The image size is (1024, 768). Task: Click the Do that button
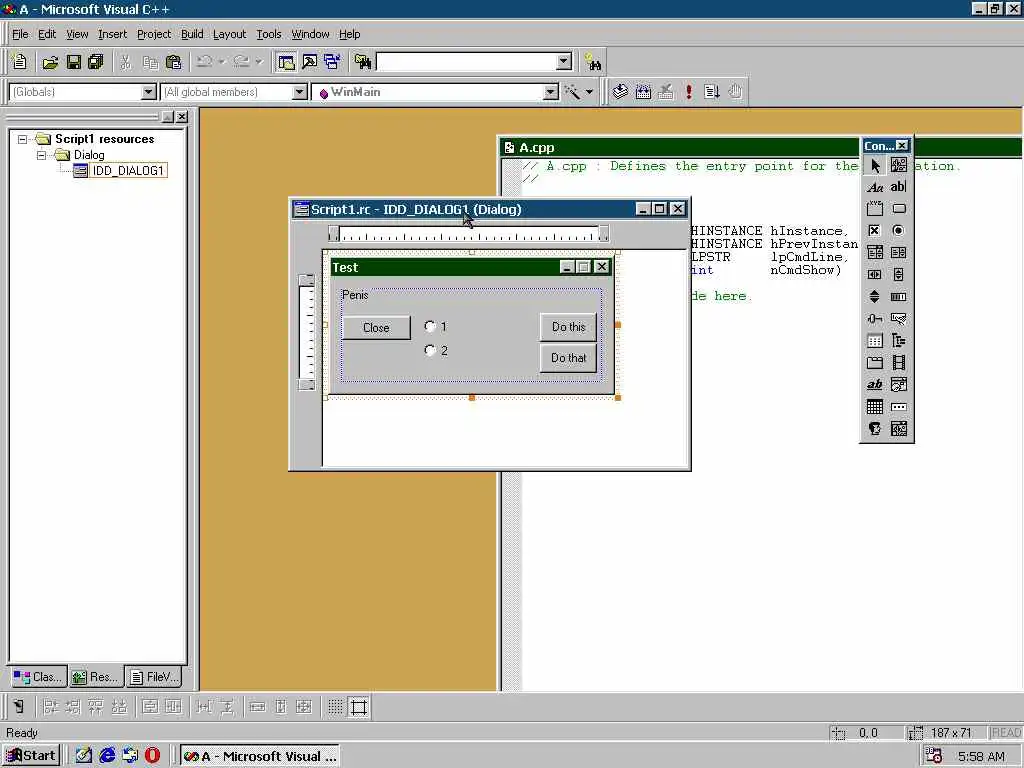click(x=568, y=358)
